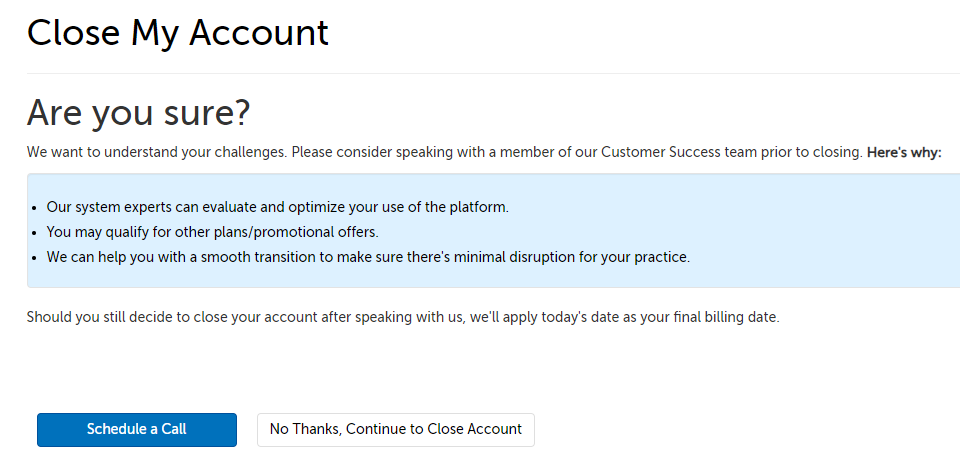
Task: Click the second bullet dot in blue box
Action: pos(36,233)
